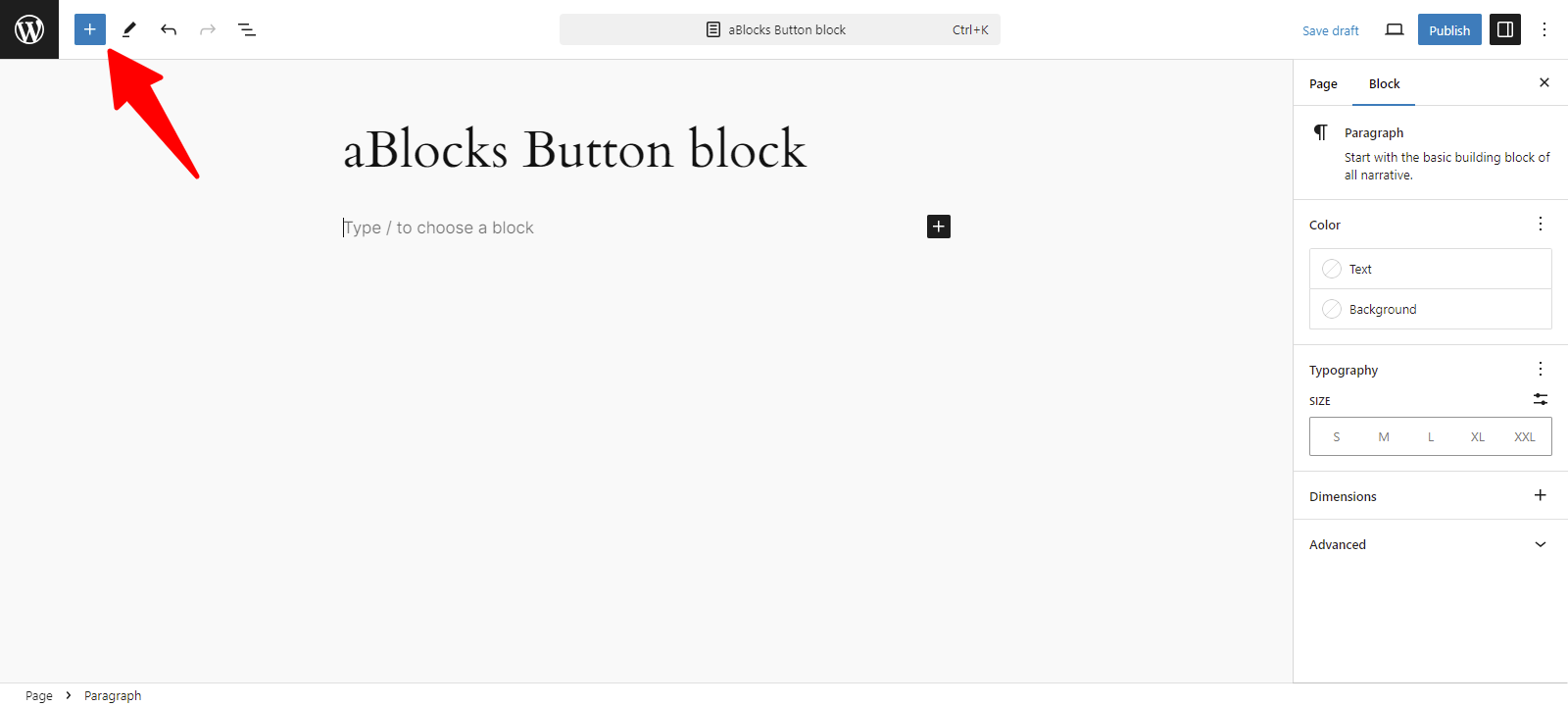The width and height of the screenshot is (1568, 707).
Task: Toggle the blue block inserter plus button
Action: [x=90, y=29]
